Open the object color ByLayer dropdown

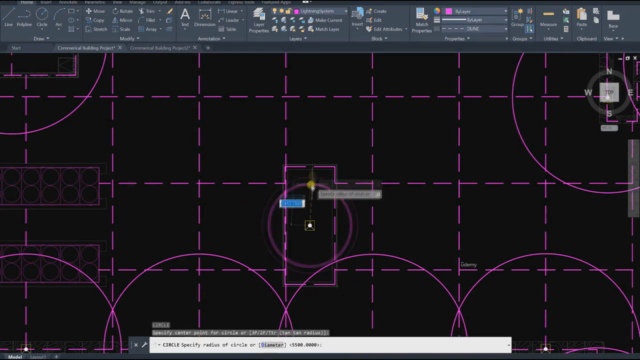click(505, 11)
